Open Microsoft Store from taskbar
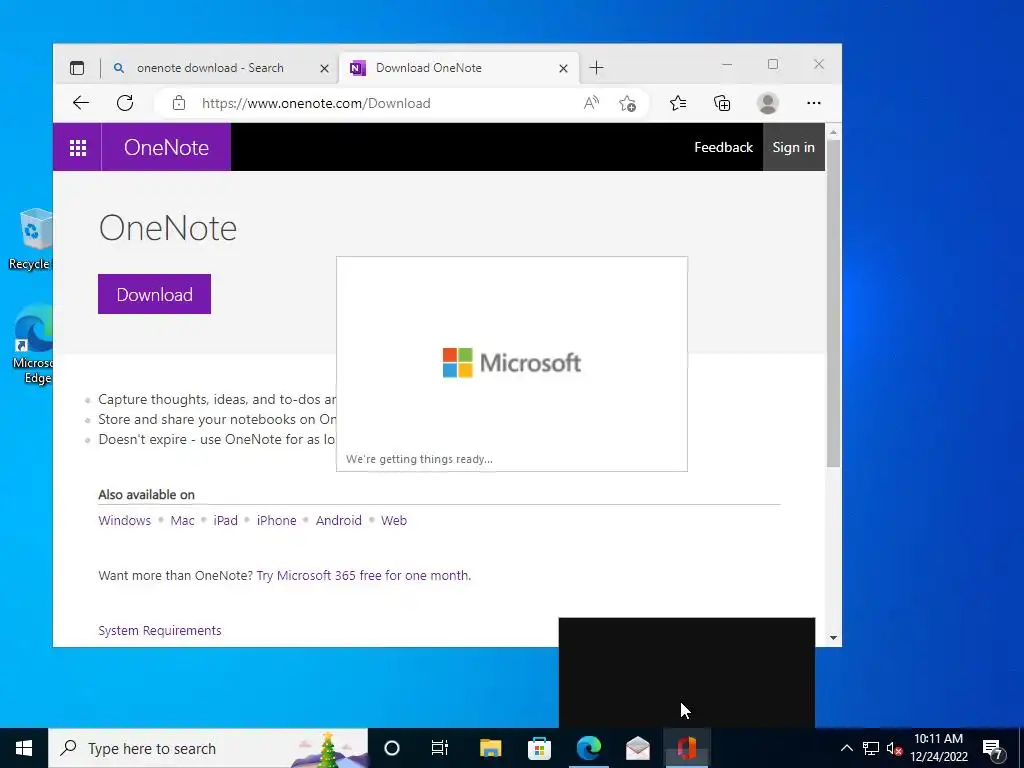This screenshot has width=1024, height=768. (x=539, y=748)
